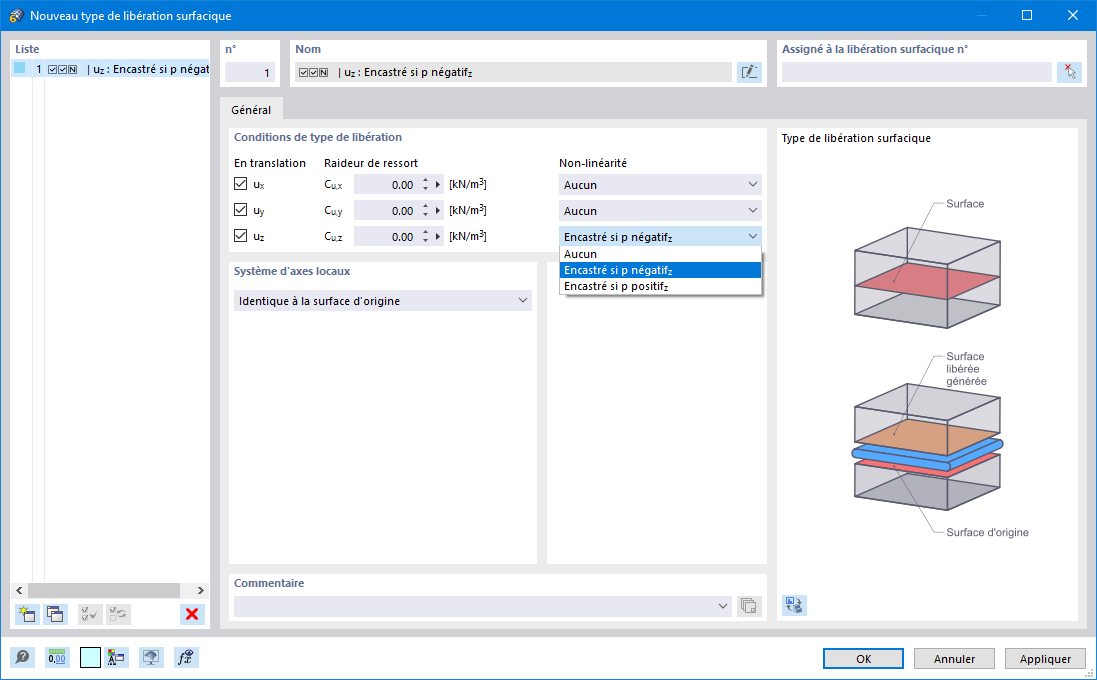Click the Cu,z spinner arrows
Viewport: 1097px width, 680px height.
point(425,236)
